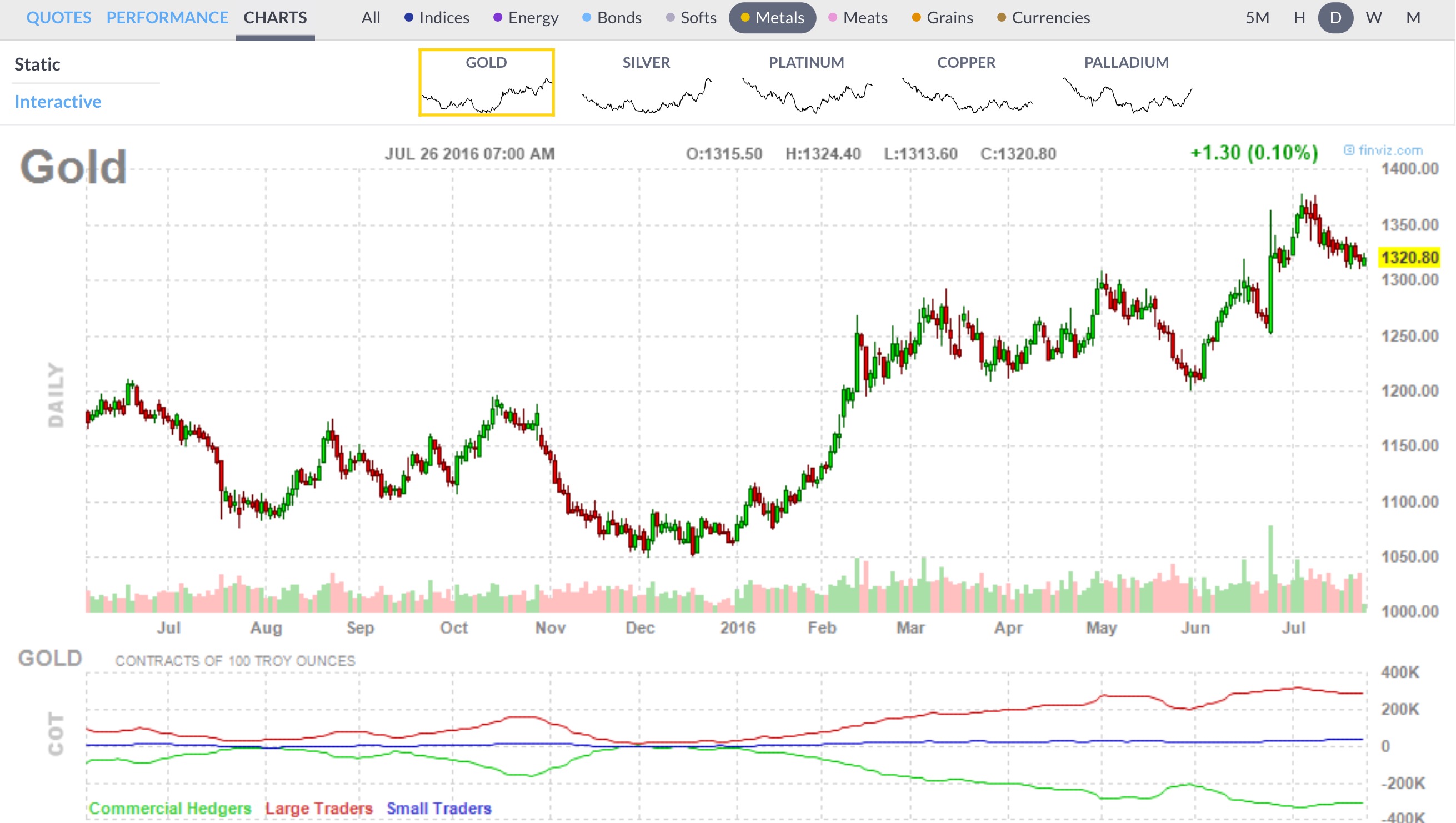Click the yellow 1320.80 price label

(x=1409, y=258)
